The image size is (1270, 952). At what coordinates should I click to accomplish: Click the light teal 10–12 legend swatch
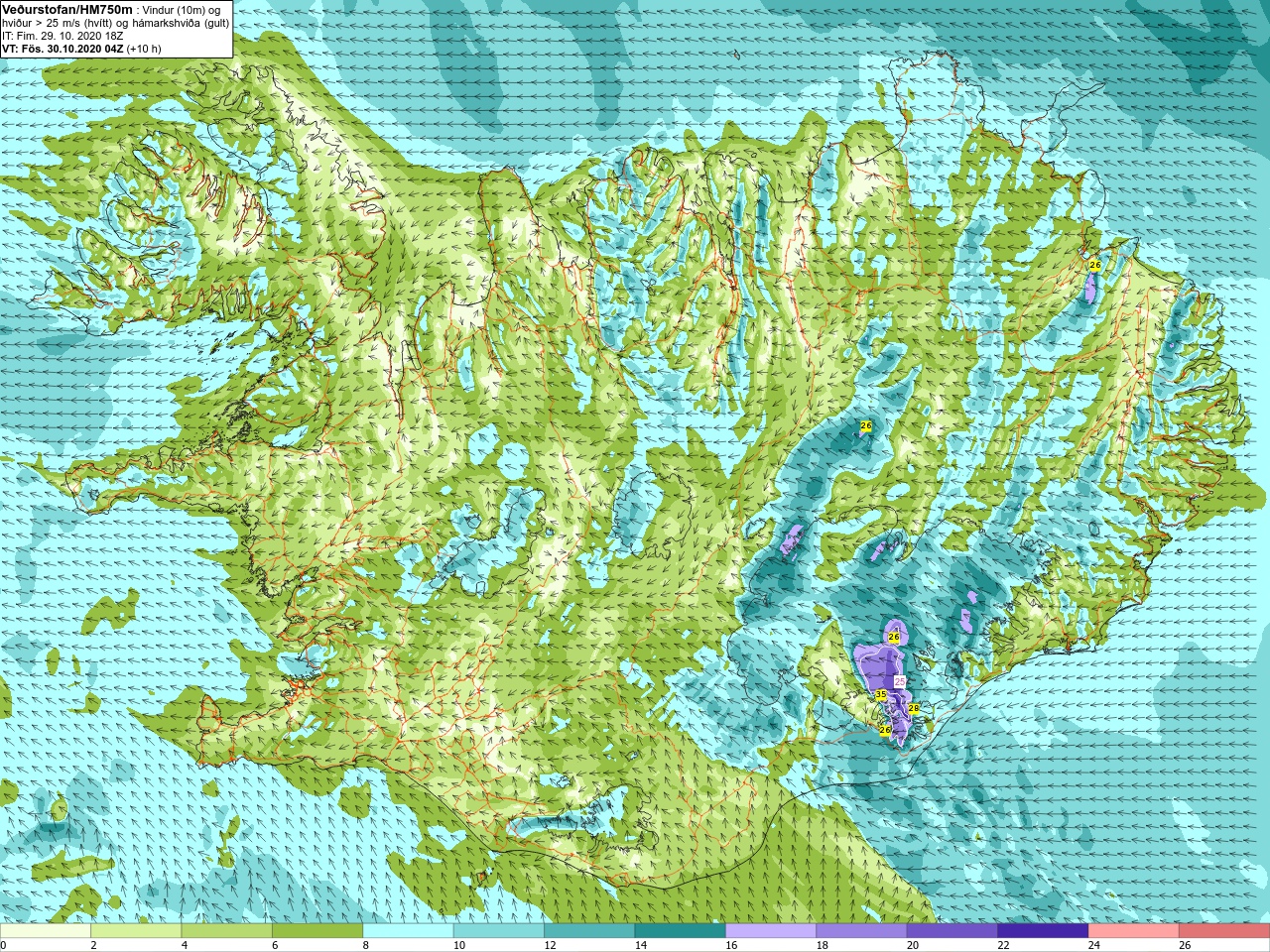point(499,931)
